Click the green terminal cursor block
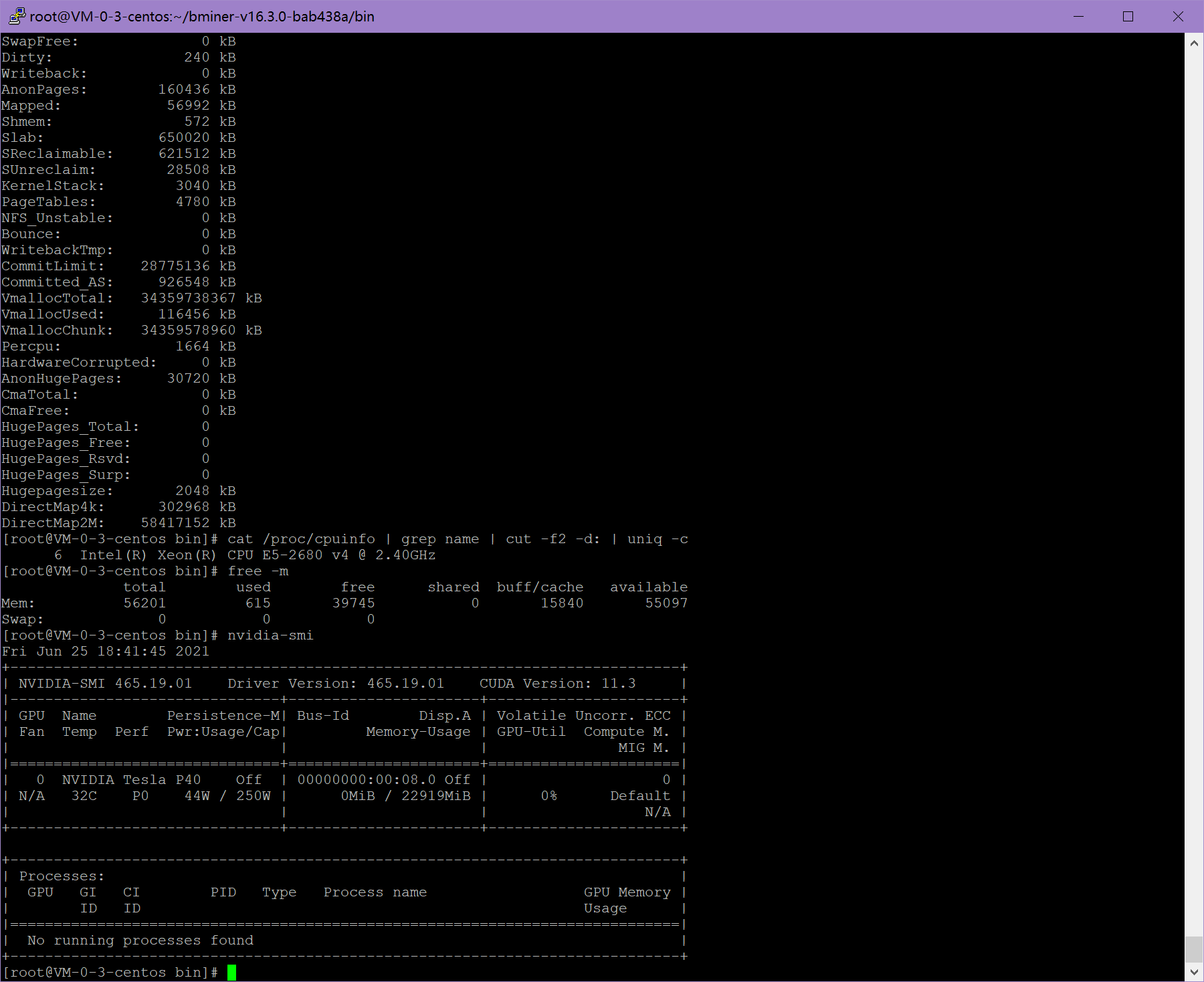1204x982 pixels. pyautogui.click(x=231, y=972)
